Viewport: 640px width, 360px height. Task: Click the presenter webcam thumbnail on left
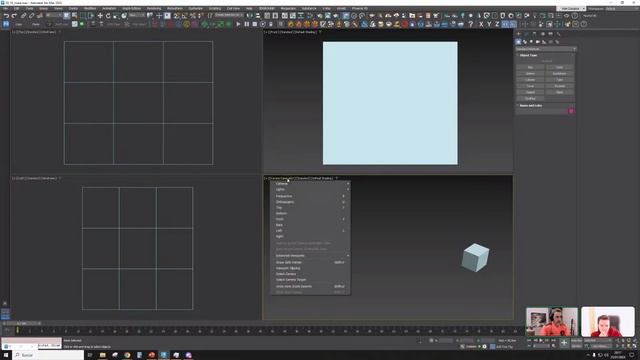[552, 322]
